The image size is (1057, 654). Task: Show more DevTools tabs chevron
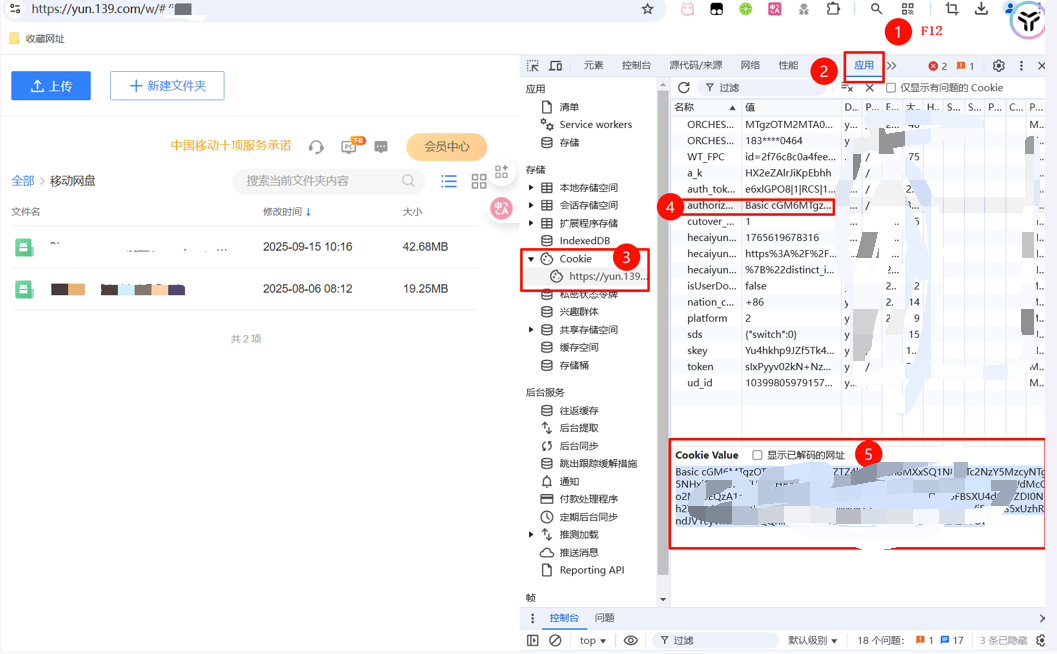click(892, 65)
